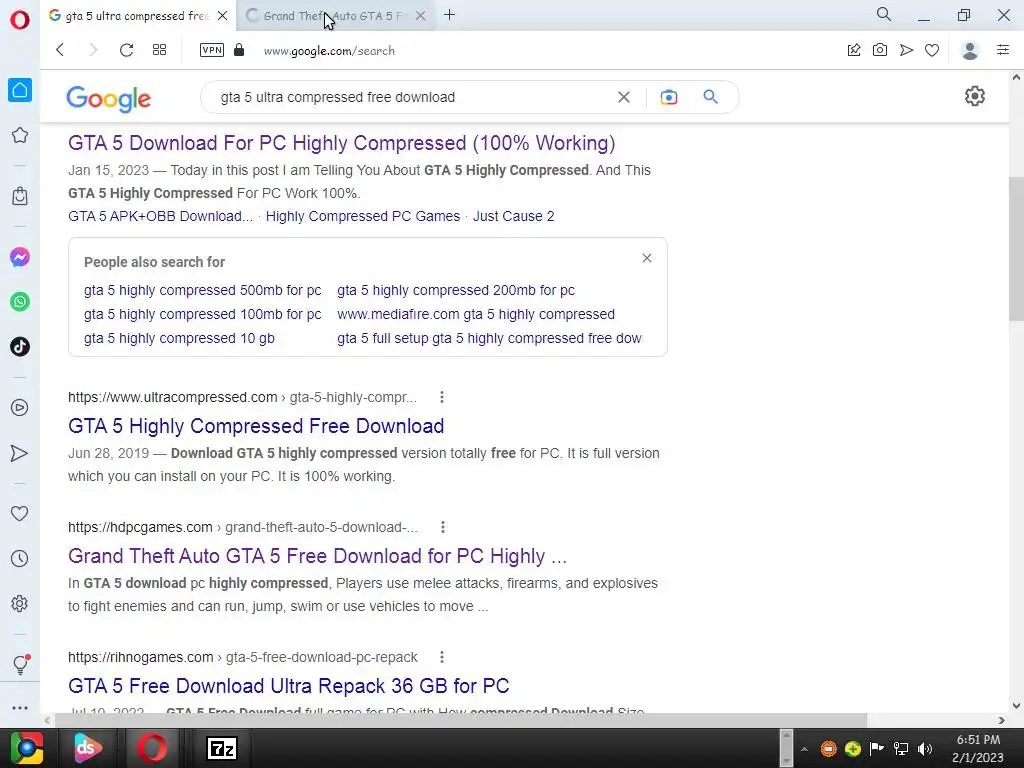The image size is (1024, 768).
Task: Open the Player icon in sidebar
Action: [x=20, y=408]
